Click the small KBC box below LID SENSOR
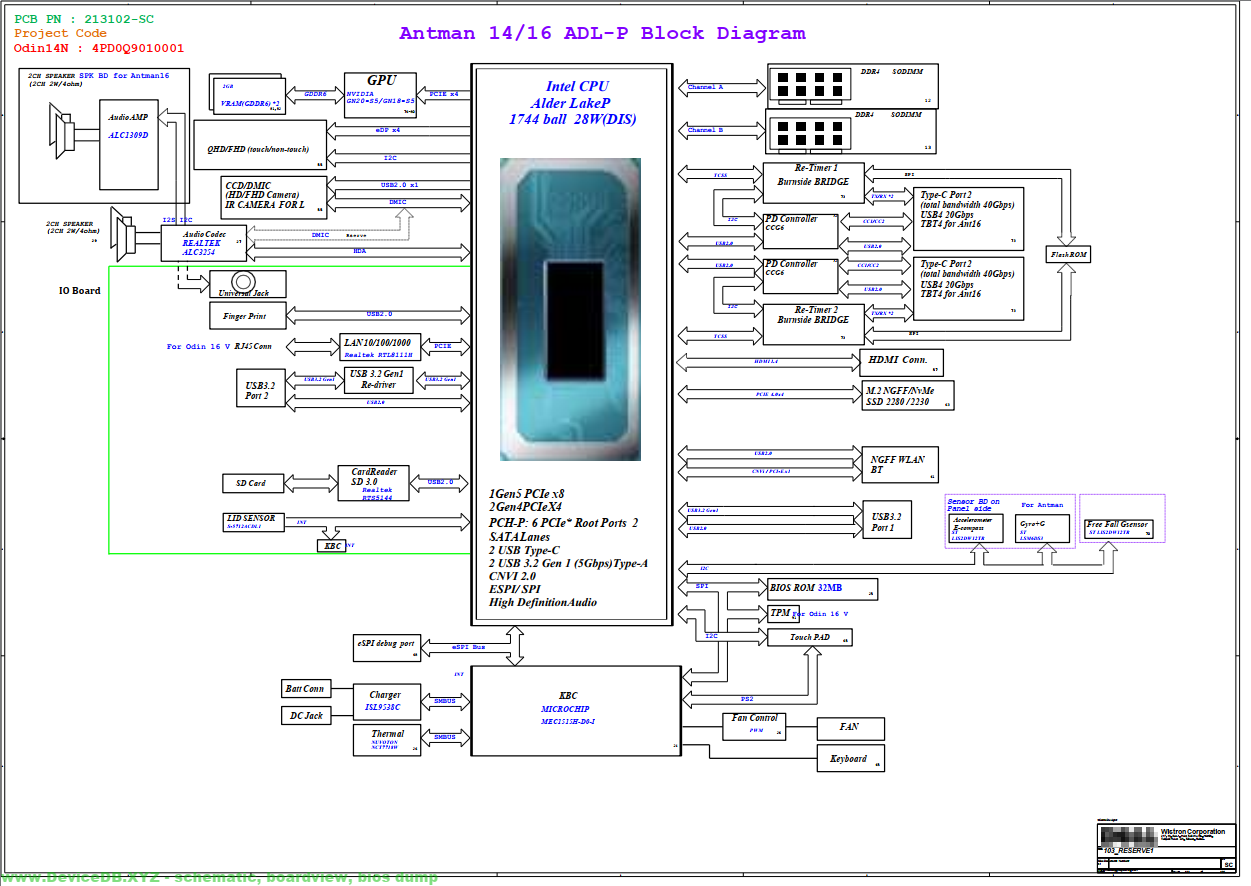Image resolution: width=1251 pixels, height=886 pixels. pyautogui.click(x=332, y=546)
